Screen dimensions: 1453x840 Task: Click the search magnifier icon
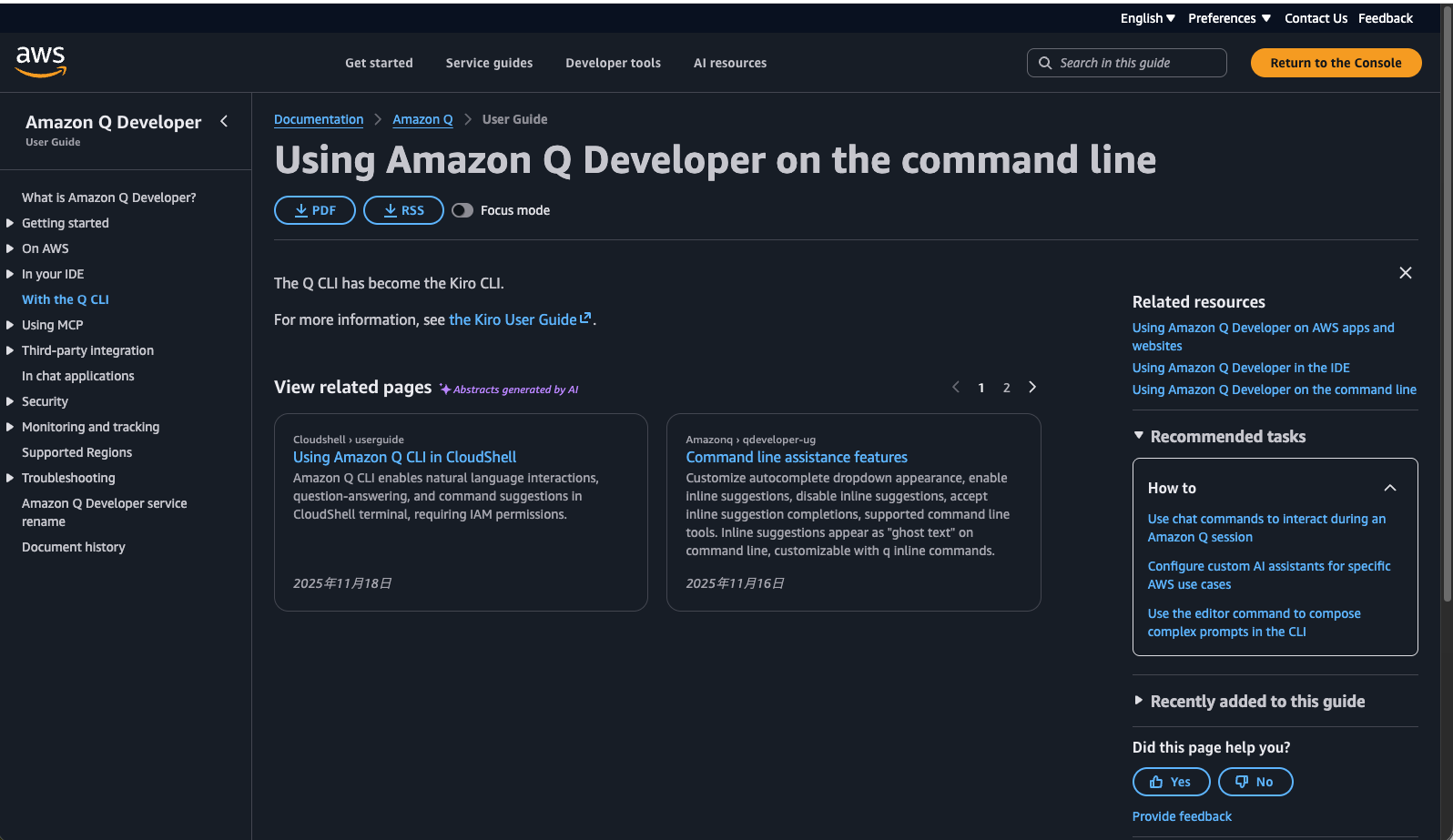[x=1045, y=63]
